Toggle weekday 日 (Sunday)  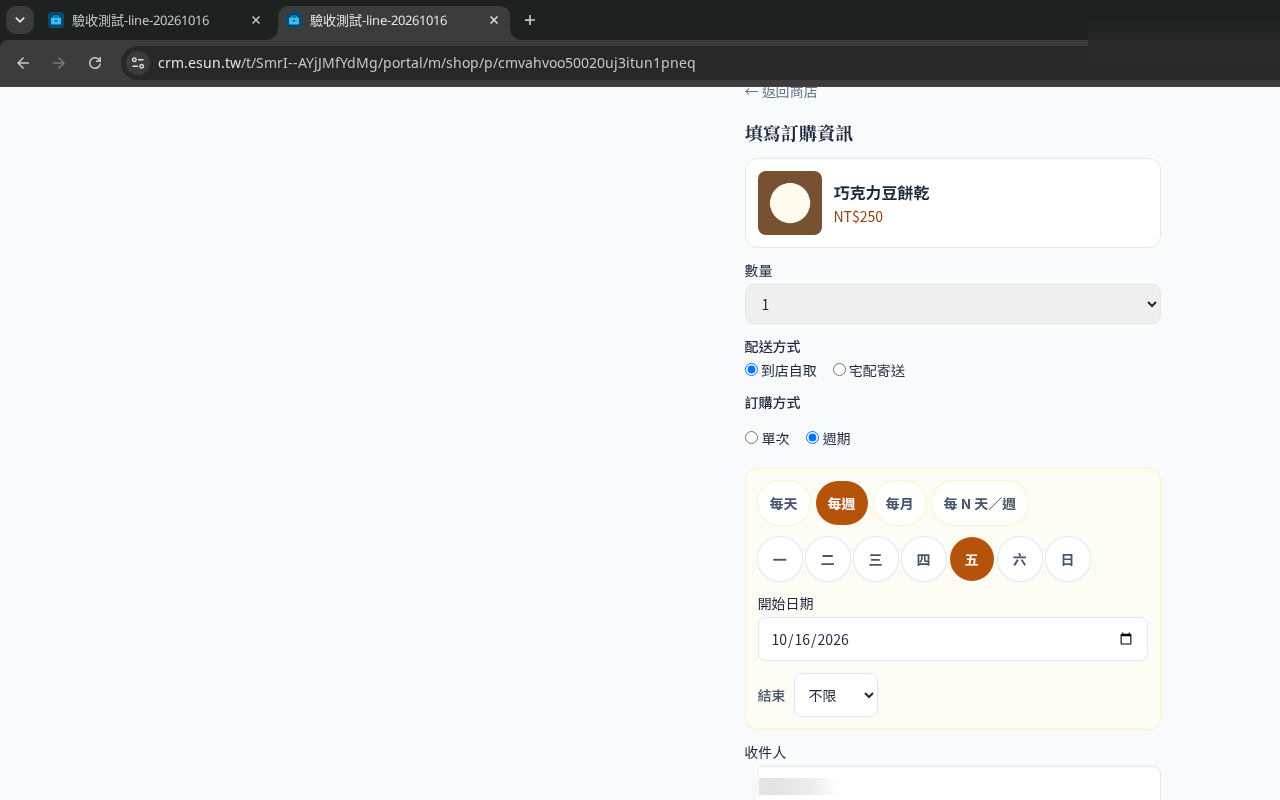pyautogui.click(x=1068, y=559)
